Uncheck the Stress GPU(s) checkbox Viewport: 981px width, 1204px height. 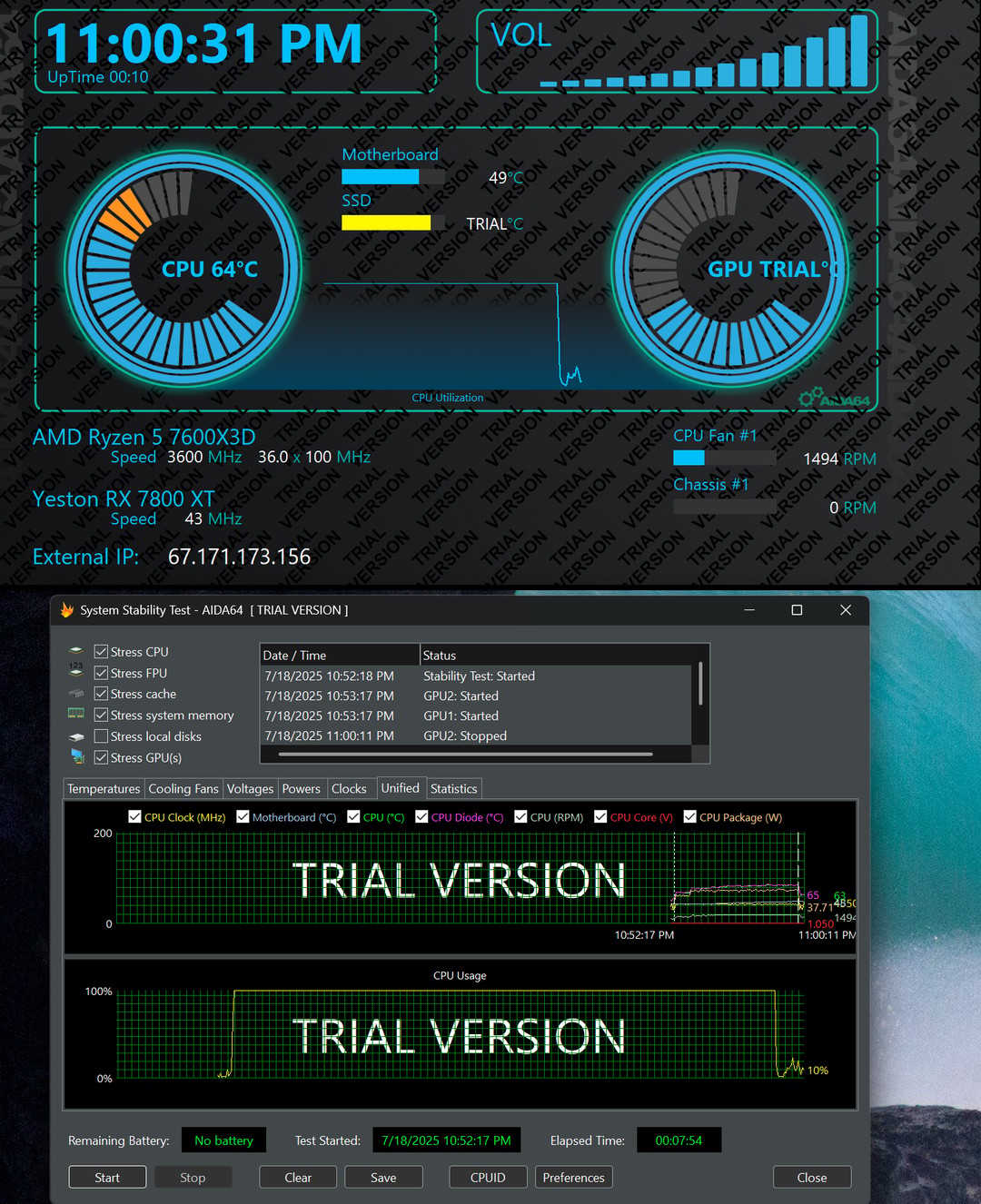coord(101,757)
